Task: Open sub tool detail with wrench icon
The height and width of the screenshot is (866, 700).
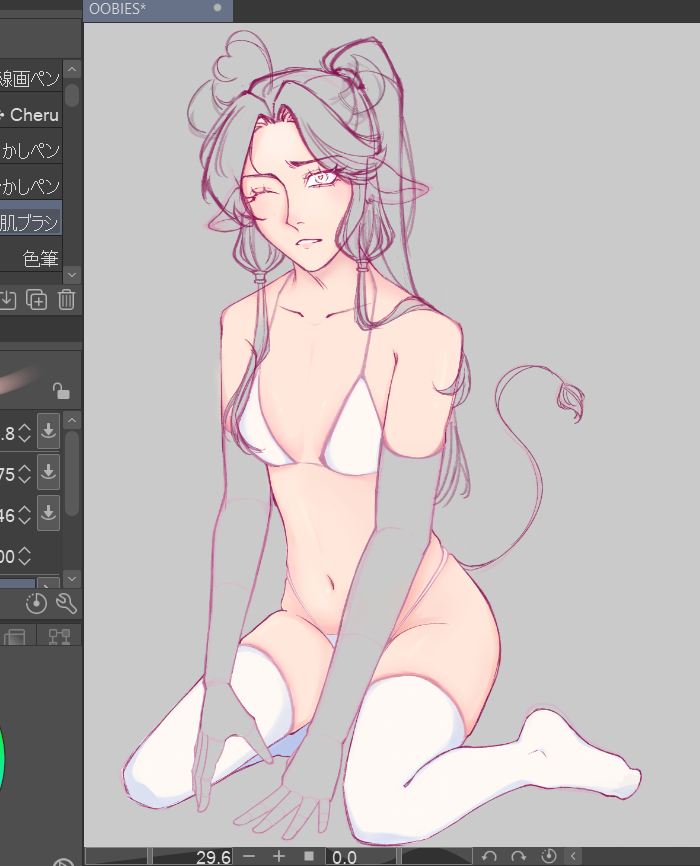Action: point(66,603)
